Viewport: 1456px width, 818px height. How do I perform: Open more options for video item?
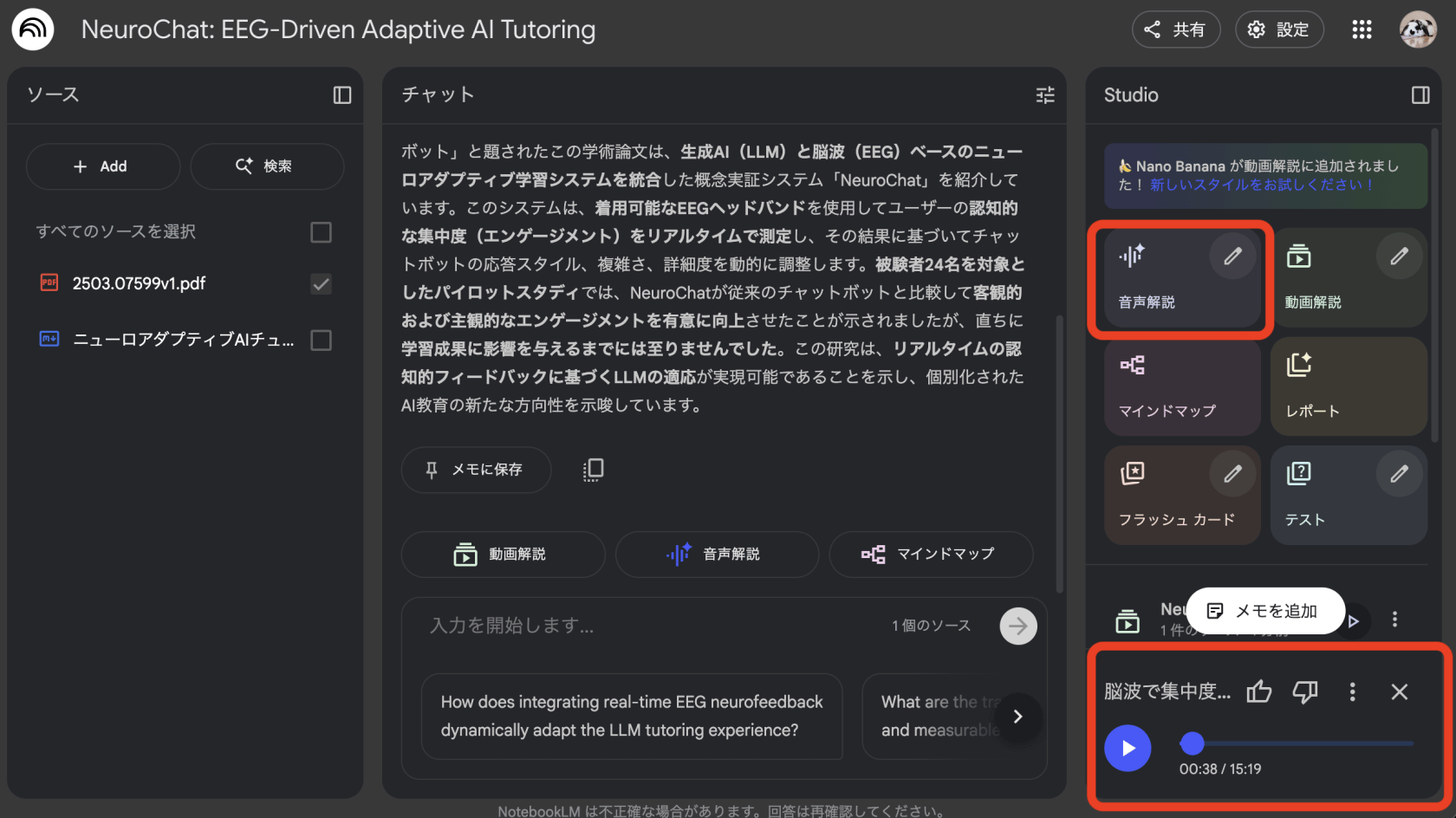[1394, 620]
